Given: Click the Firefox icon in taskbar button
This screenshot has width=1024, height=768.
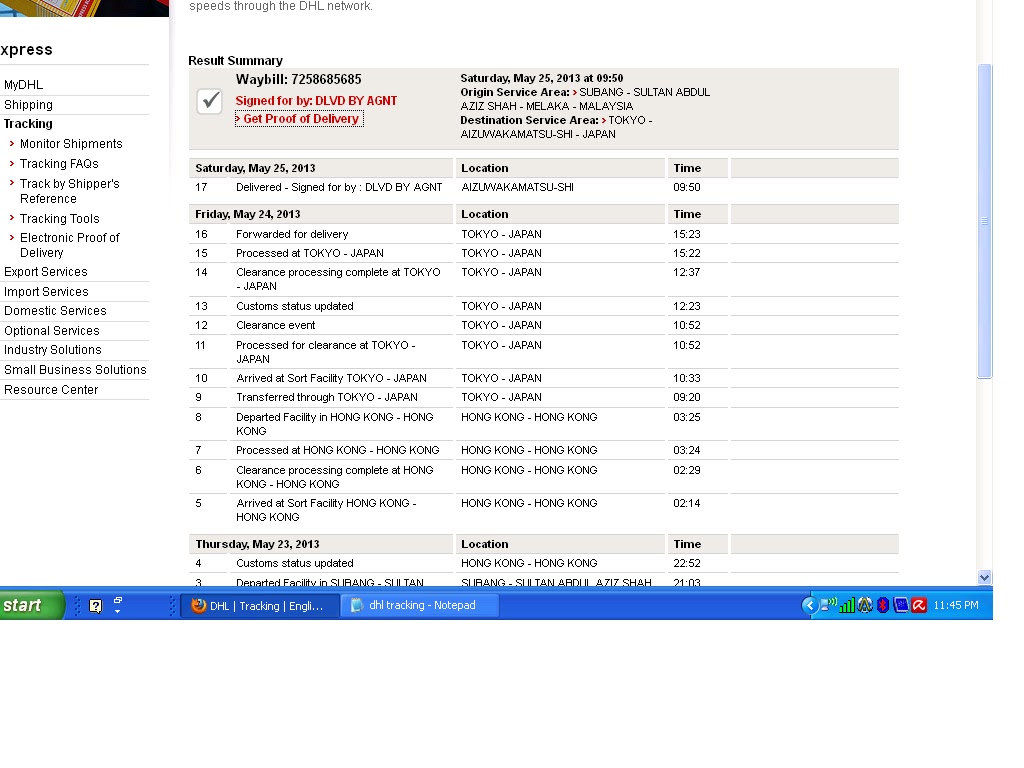Looking at the screenshot, I should [x=199, y=606].
